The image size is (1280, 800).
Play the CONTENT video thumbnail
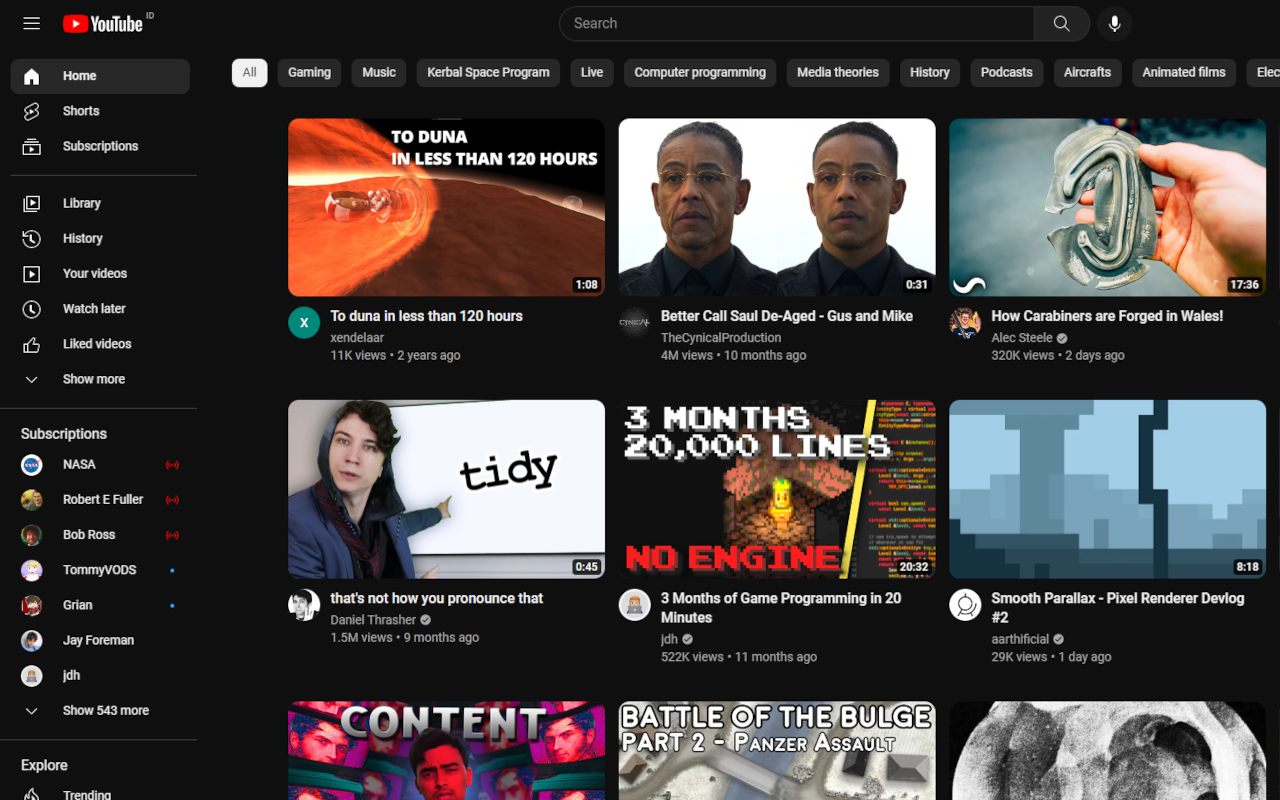[446, 751]
